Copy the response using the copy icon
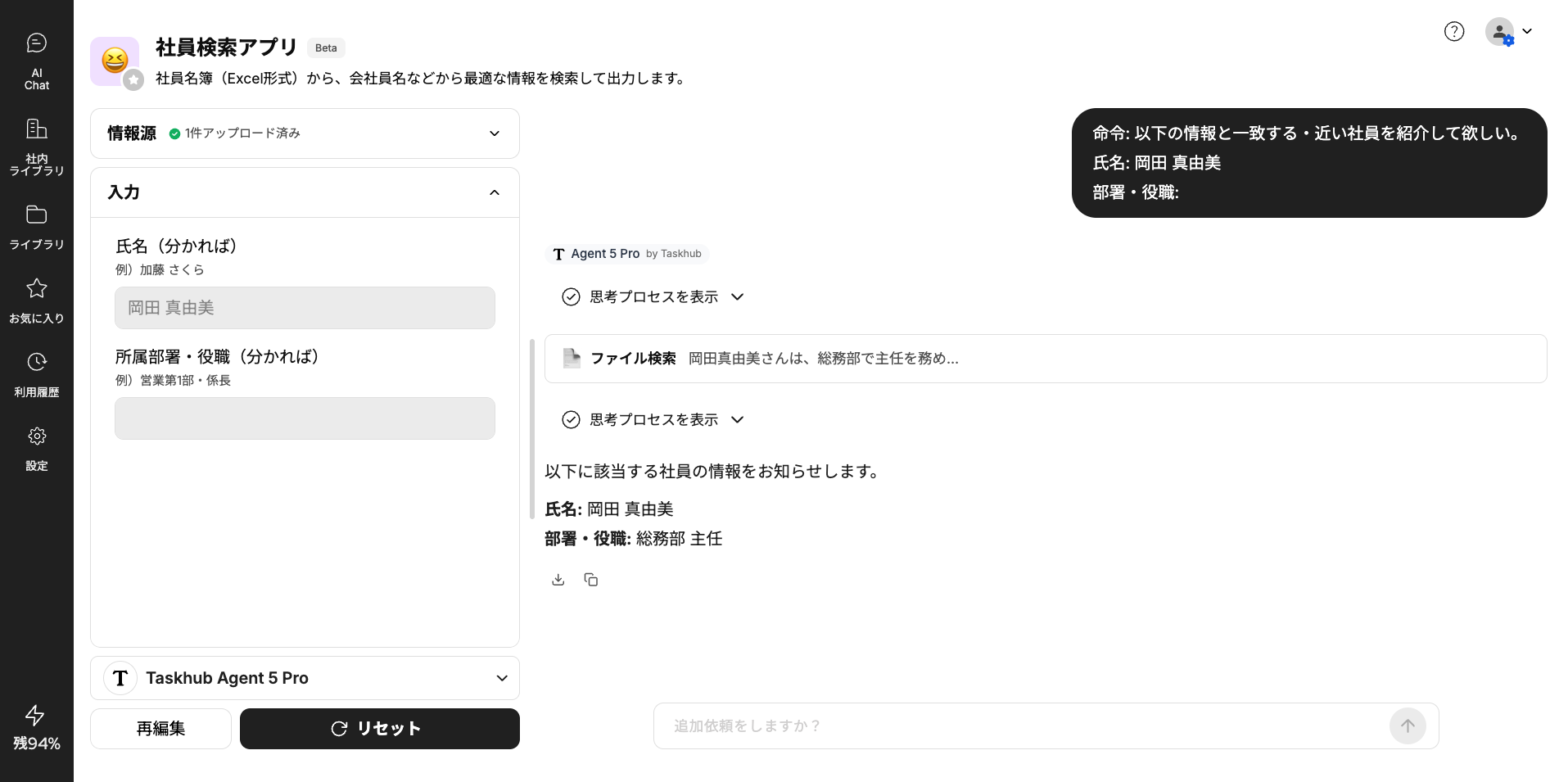Viewport: 1568px width, 782px height. click(590, 580)
